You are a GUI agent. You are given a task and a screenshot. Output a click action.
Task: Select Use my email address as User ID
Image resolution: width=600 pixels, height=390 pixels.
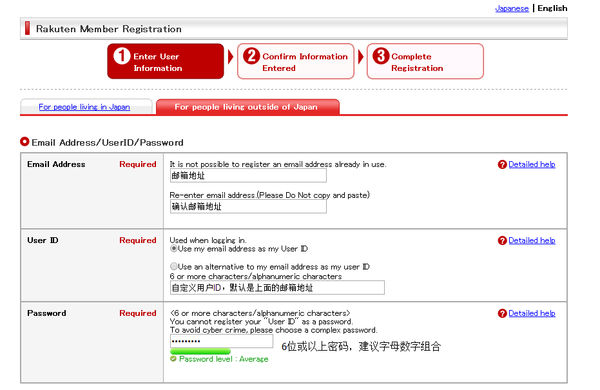pos(174,249)
